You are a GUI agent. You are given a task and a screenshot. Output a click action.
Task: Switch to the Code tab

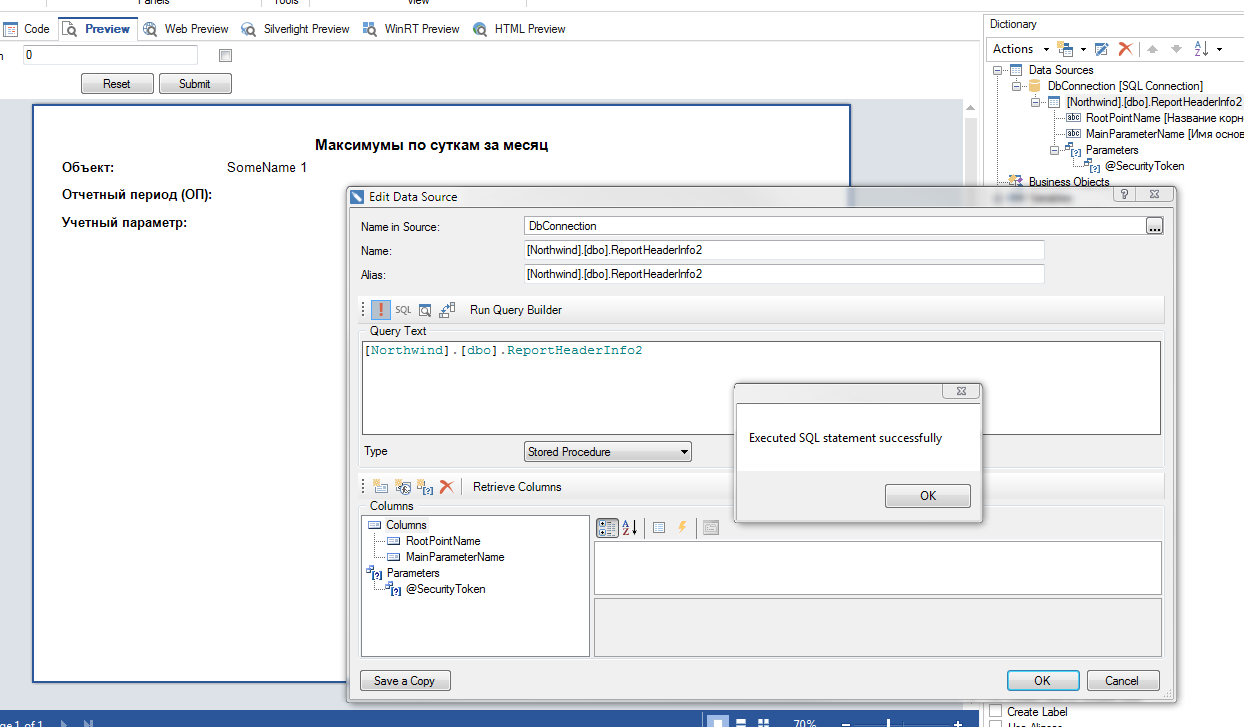(26, 29)
